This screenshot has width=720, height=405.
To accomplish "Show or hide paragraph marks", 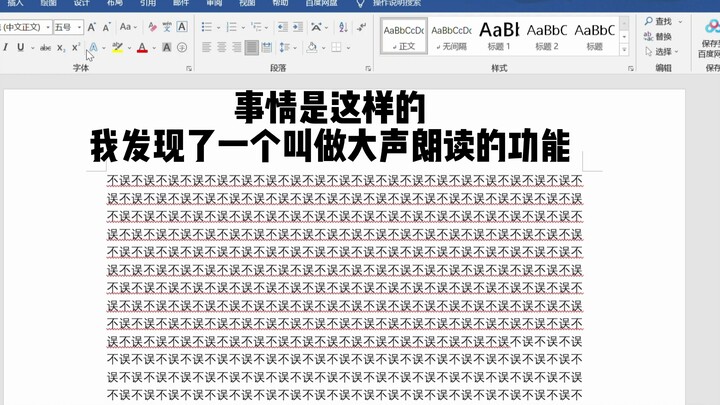I will pyautogui.click(x=362, y=27).
